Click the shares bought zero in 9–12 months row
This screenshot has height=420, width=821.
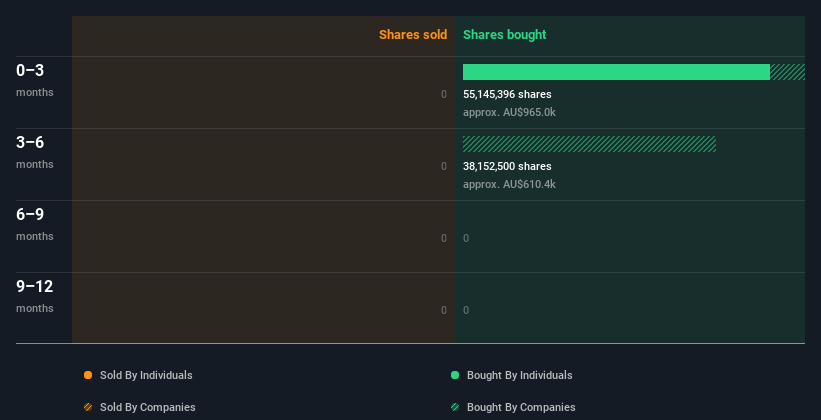[466, 310]
